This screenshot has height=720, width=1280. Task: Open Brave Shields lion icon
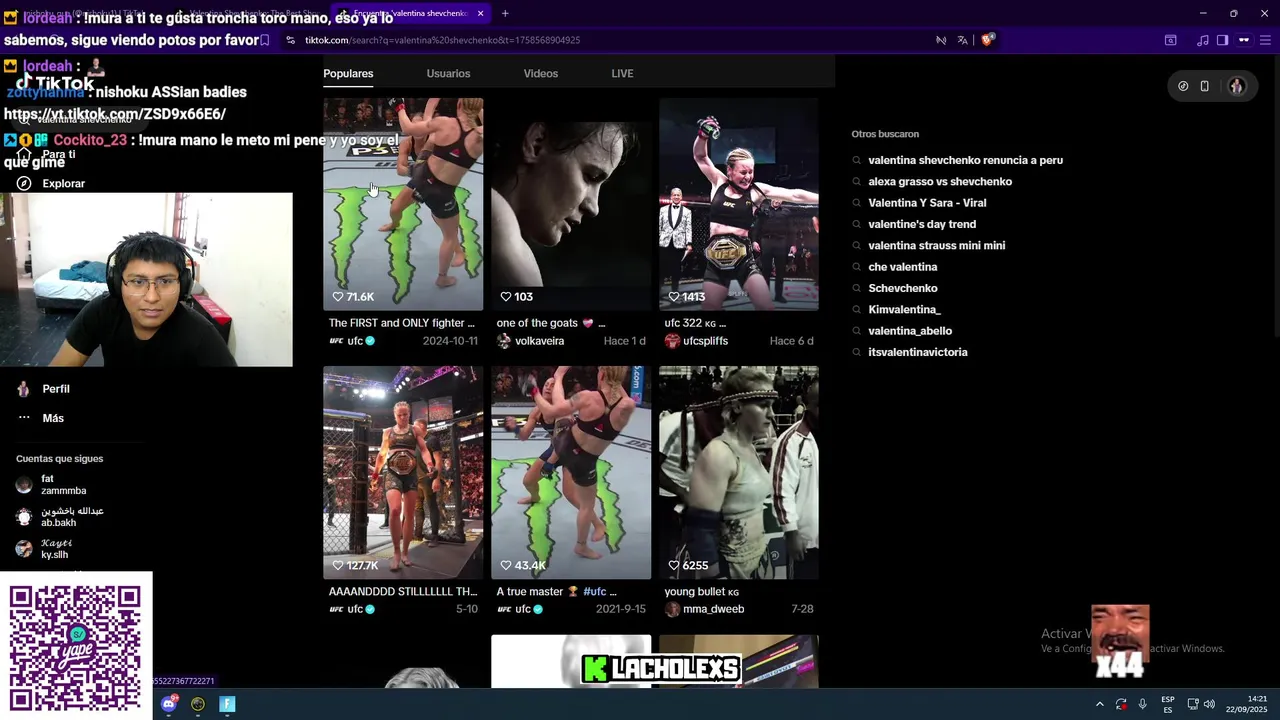point(987,40)
